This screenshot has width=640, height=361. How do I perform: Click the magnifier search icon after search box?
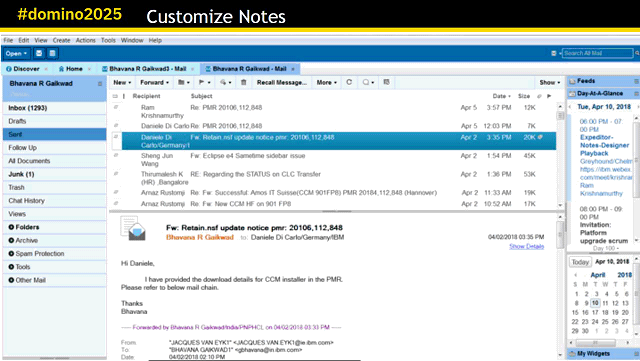tap(637, 53)
